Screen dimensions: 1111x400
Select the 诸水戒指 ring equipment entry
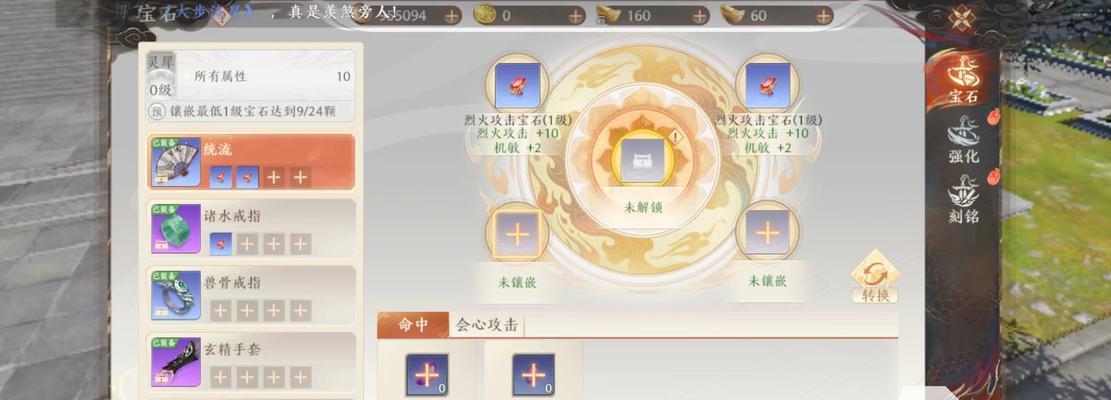click(x=252, y=229)
